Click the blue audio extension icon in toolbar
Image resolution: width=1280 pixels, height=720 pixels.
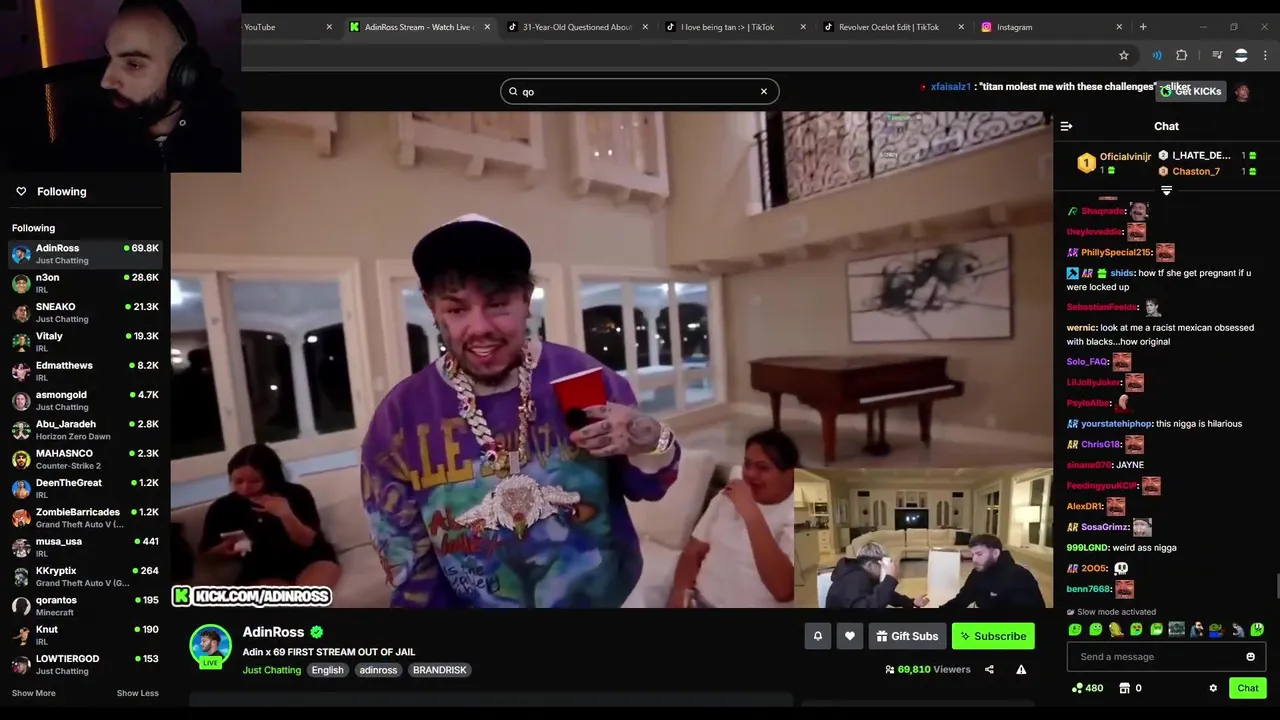click(x=1157, y=55)
